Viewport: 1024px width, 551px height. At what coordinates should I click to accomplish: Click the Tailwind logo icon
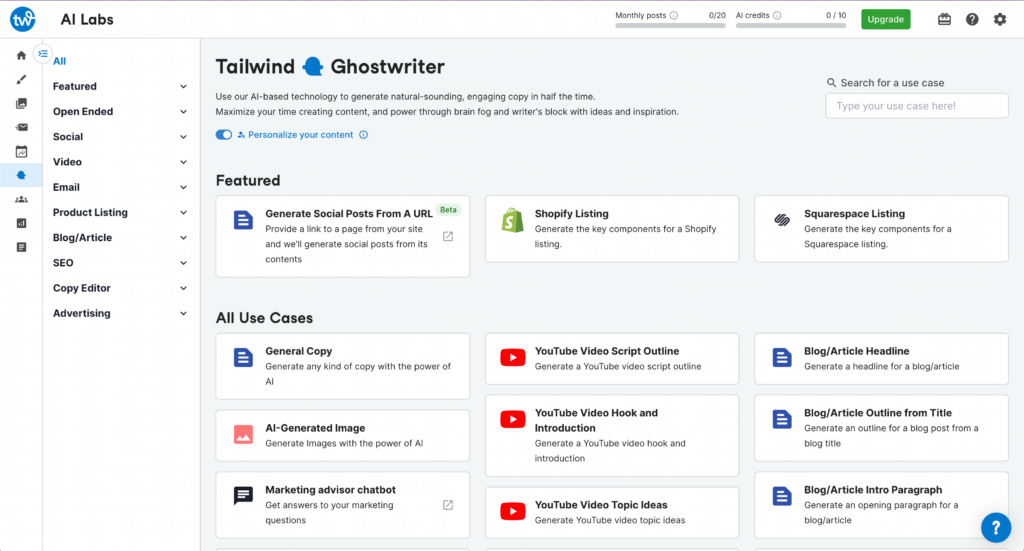point(22,19)
